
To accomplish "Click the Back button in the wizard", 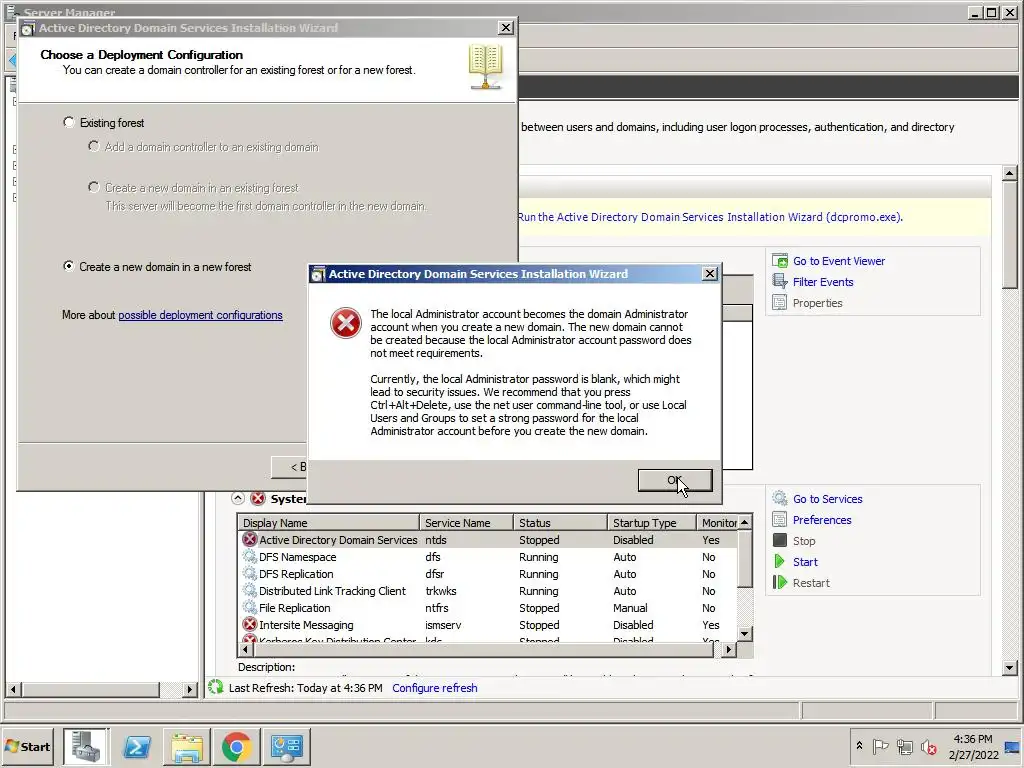I will pyautogui.click(x=290, y=467).
